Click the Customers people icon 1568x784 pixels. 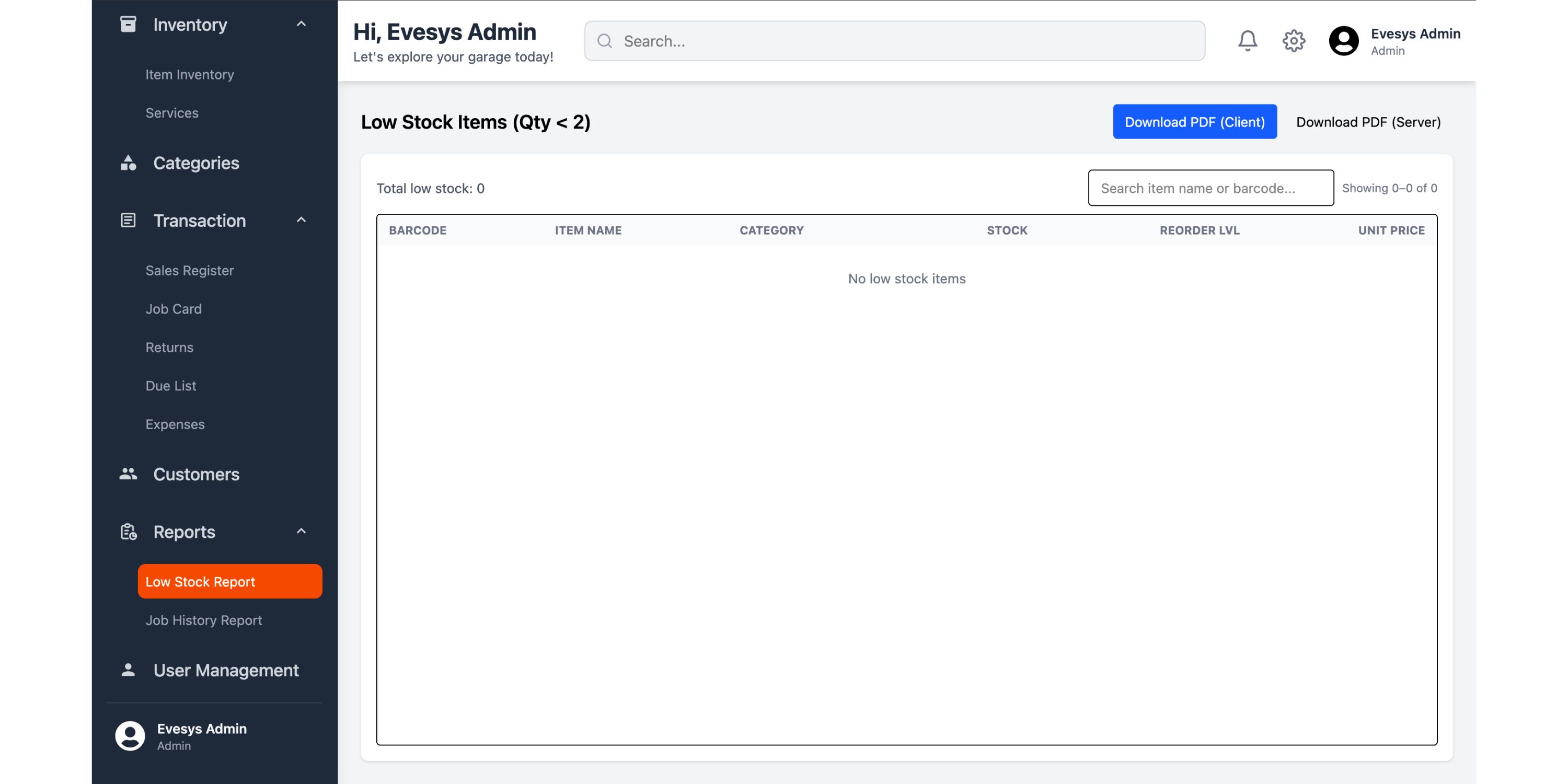coord(128,474)
